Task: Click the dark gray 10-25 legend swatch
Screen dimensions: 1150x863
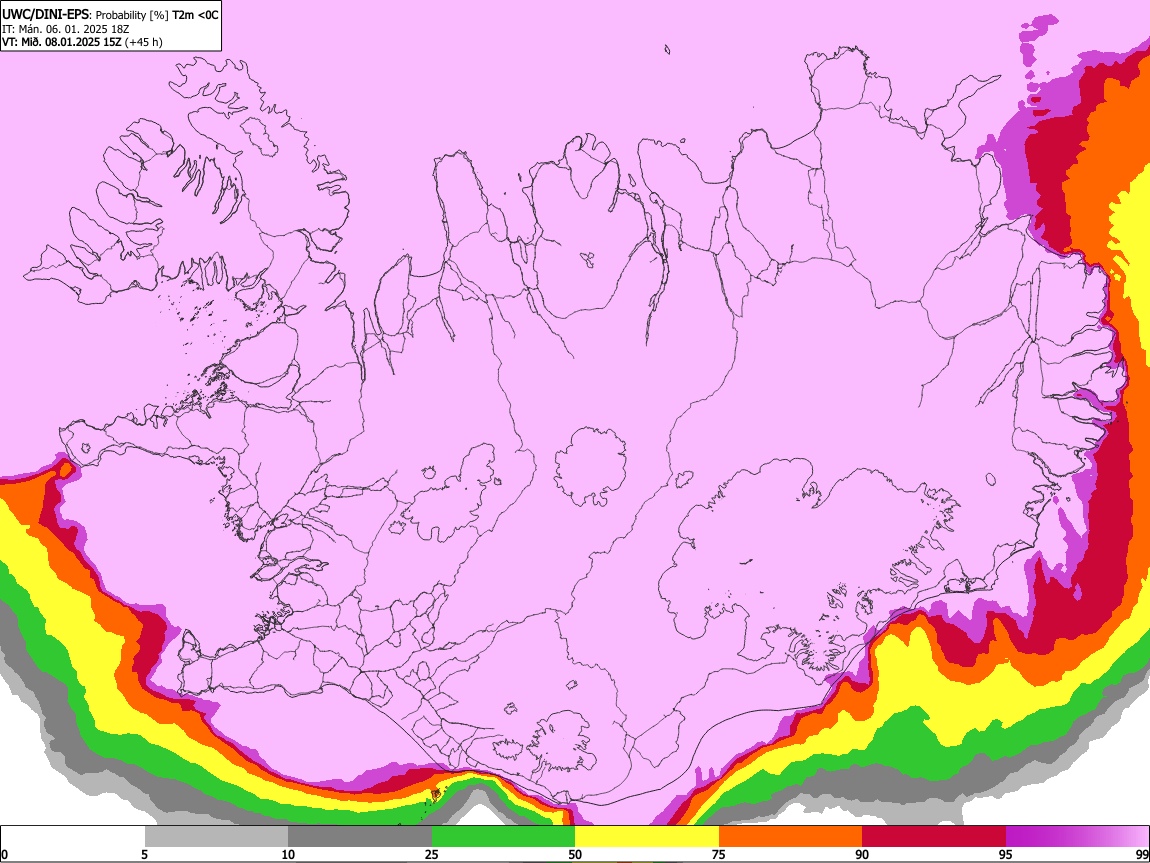Action: coord(360,837)
